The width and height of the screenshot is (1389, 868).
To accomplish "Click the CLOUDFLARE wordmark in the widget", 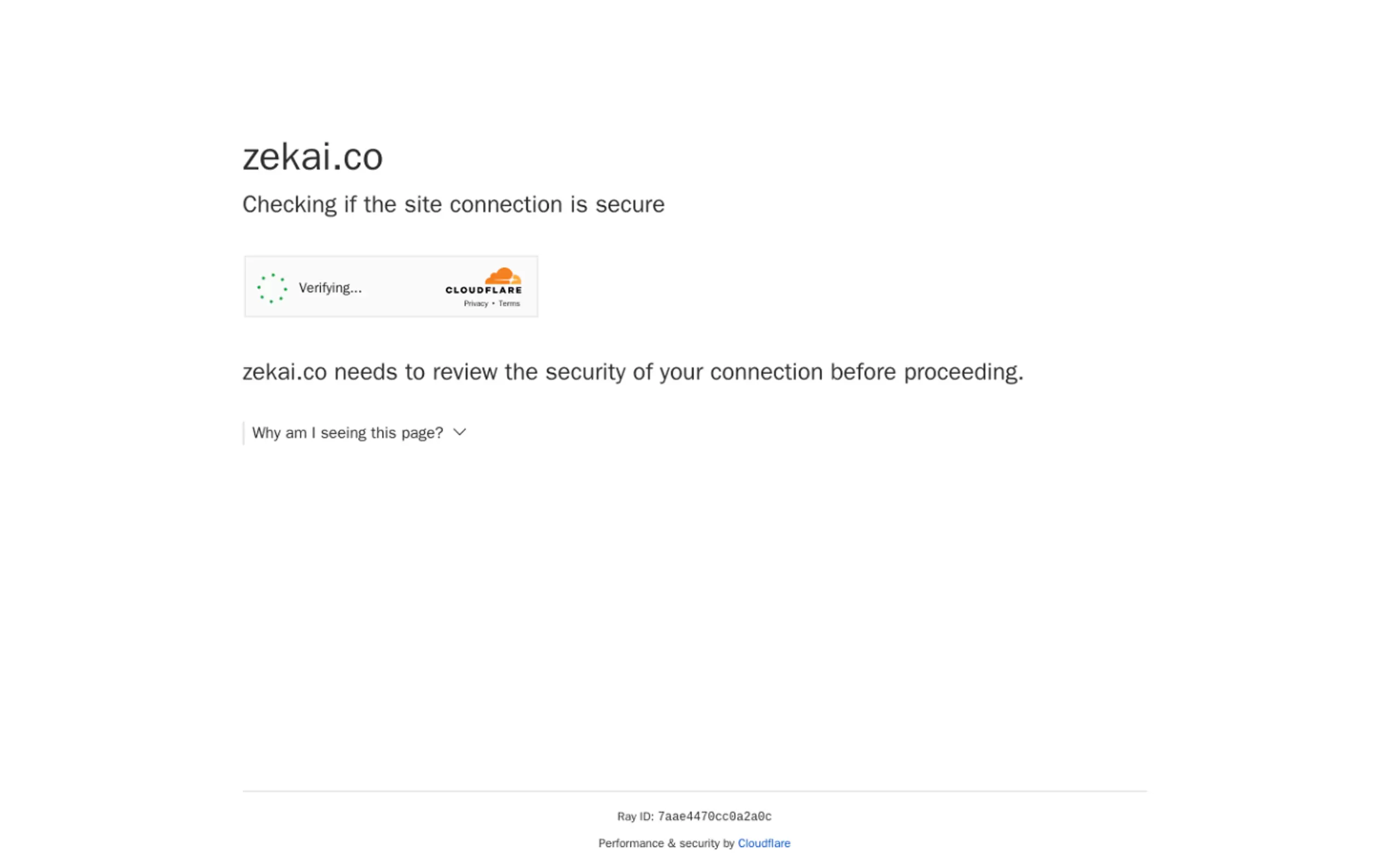I will (x=483, y=290).
